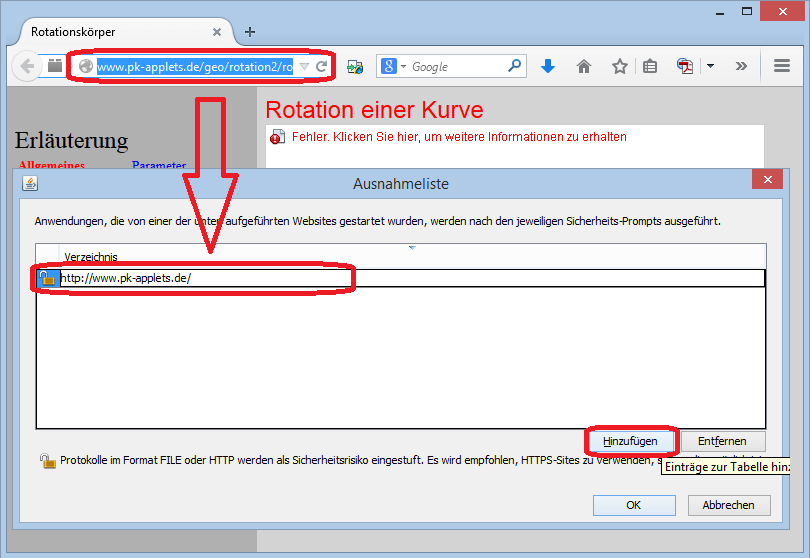Go to the home page icon
The image size is (810, 558).
[584, 67]
